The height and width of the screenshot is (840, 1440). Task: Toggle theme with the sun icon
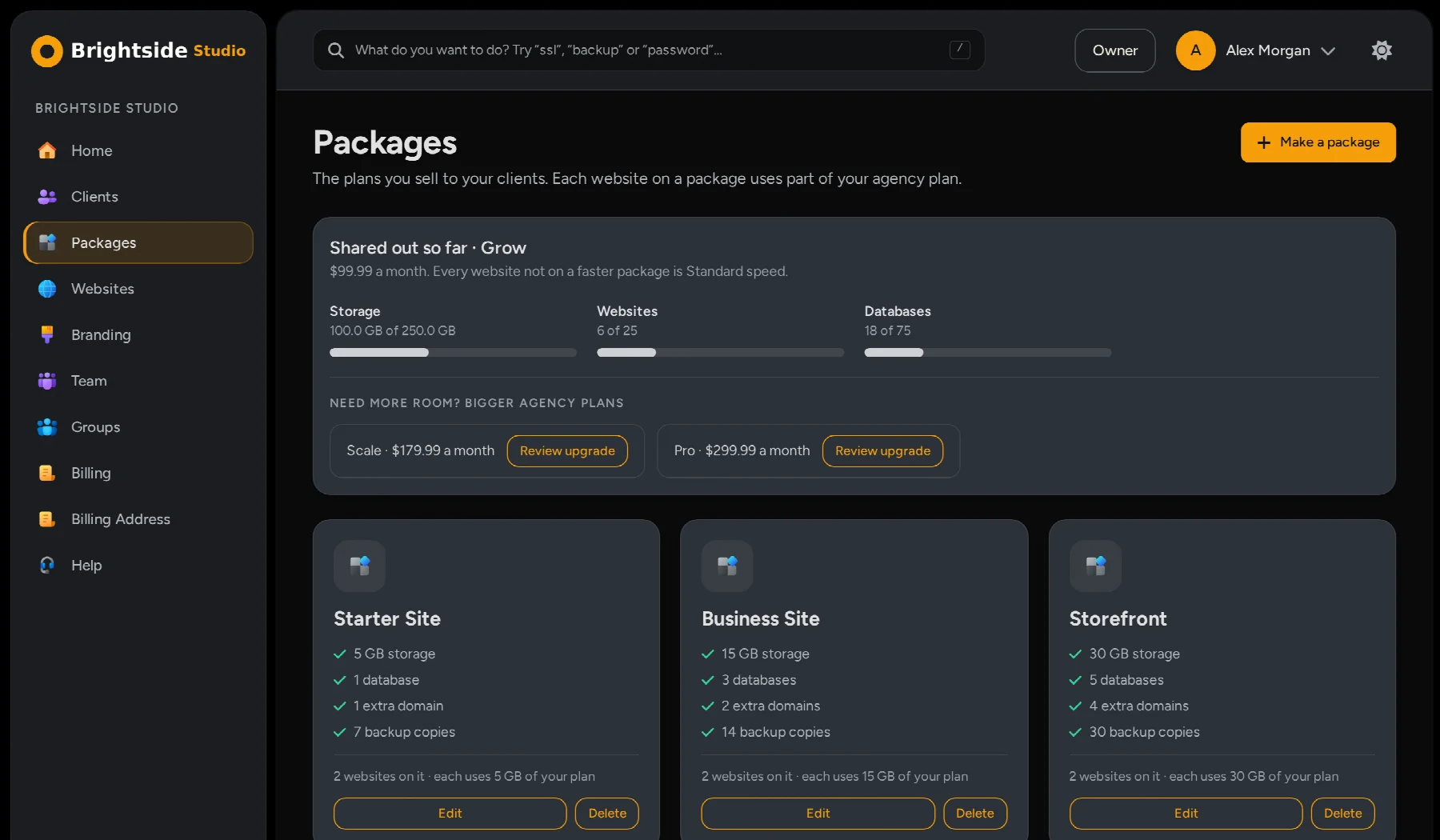click(1382, 50)
